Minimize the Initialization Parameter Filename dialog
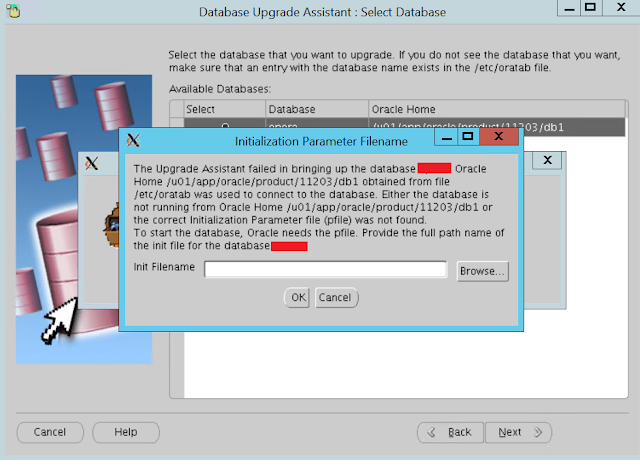640x470 pixels. pos(447,137)
